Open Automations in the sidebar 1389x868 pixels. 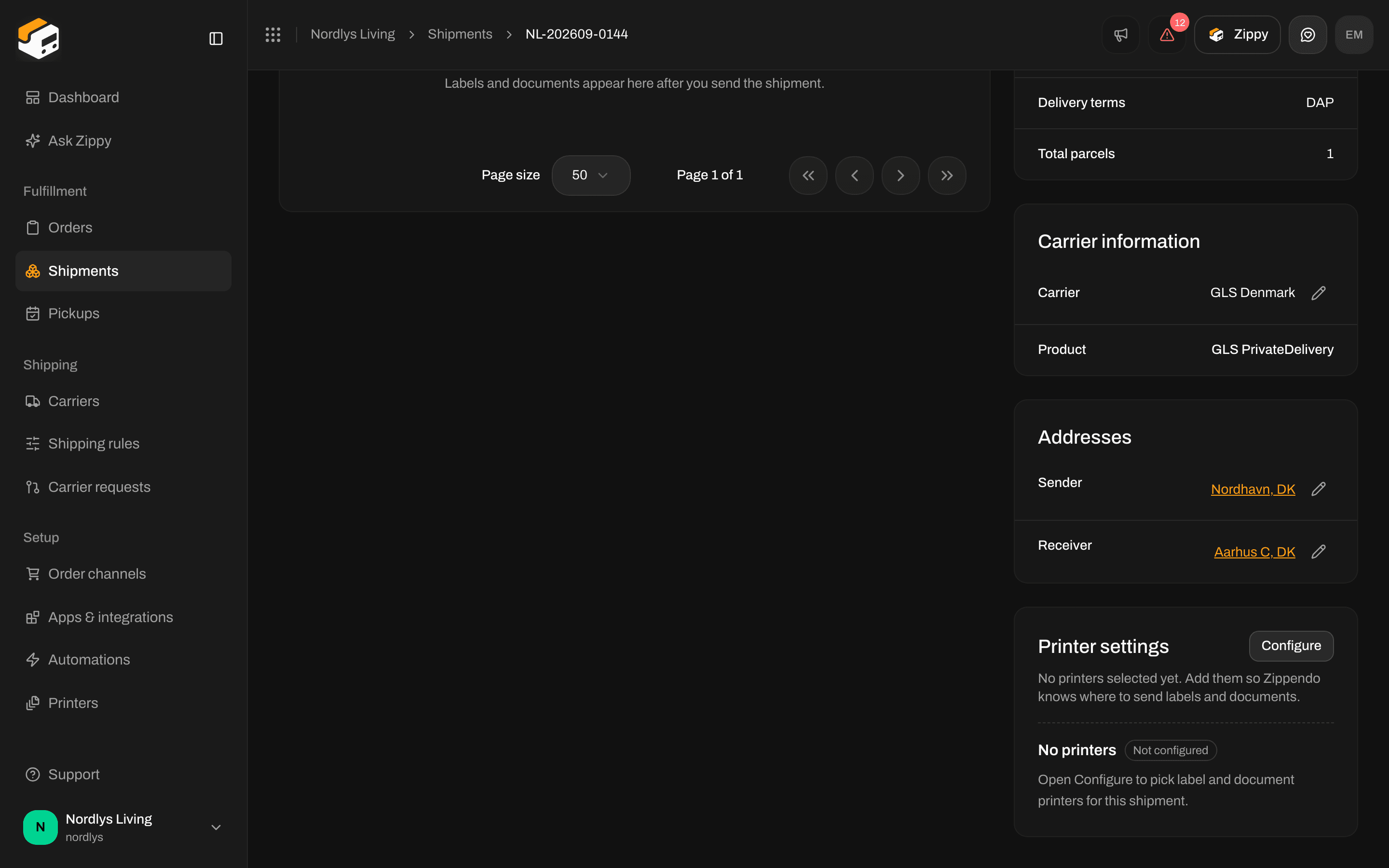pyautogui.click(x=123, y=660)
